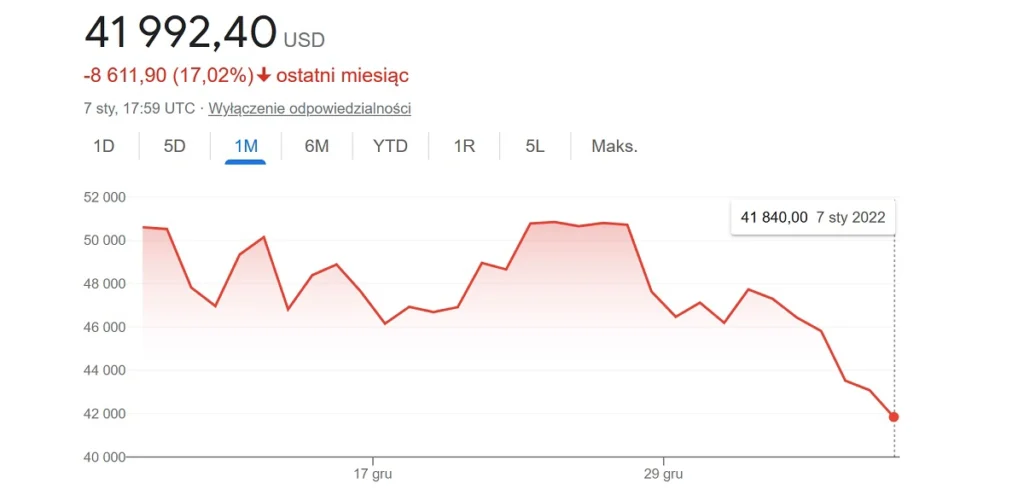Click the 17 gru date label
The image size is (1024, 489).
click(374, 472)
